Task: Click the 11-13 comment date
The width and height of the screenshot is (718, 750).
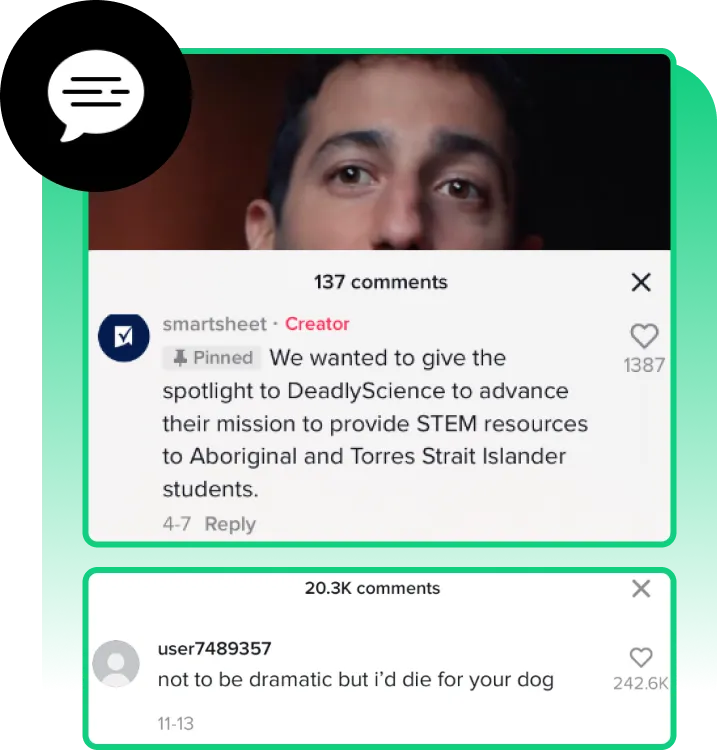Action: (x=176, y=724)
